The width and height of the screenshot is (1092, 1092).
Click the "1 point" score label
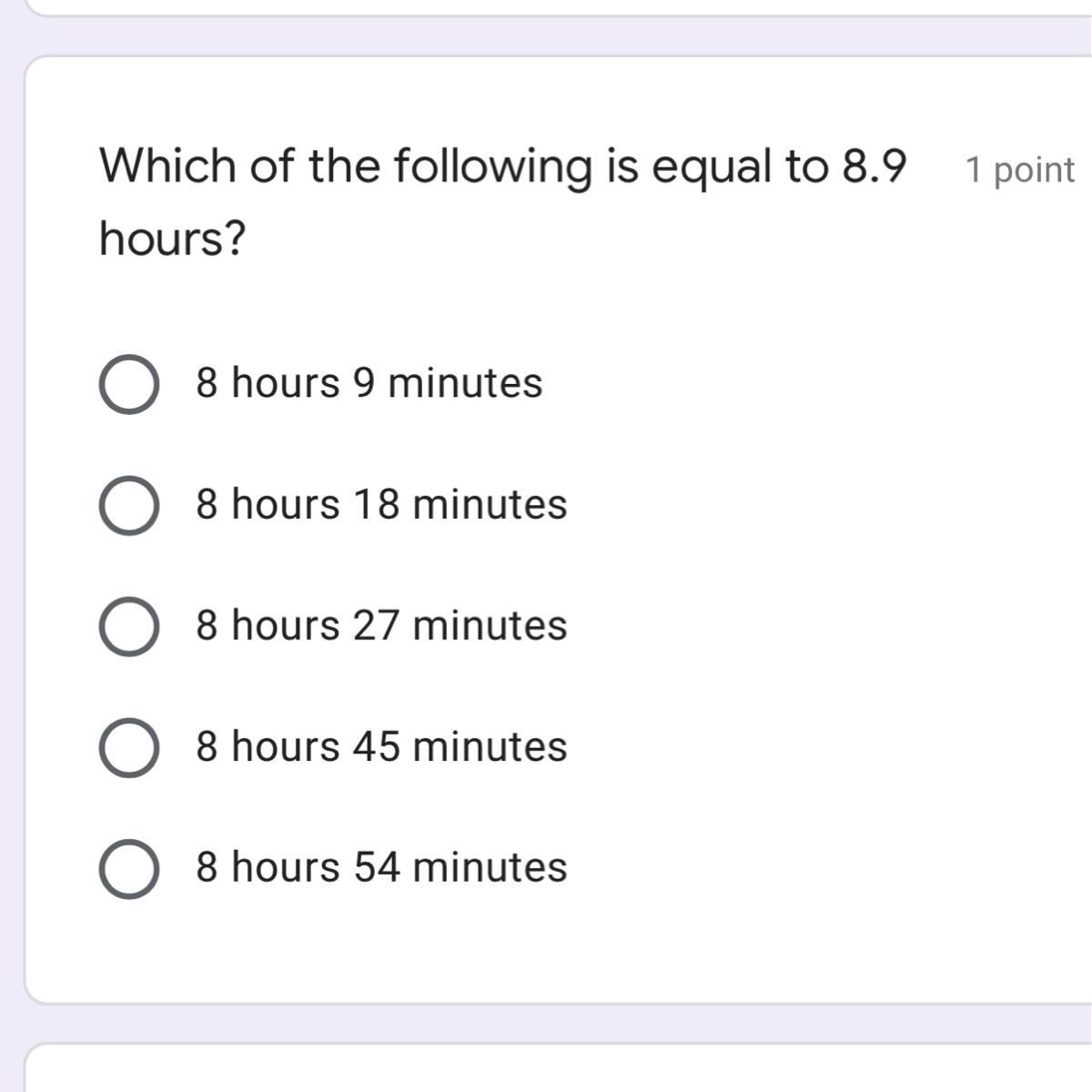(1019, 170)
